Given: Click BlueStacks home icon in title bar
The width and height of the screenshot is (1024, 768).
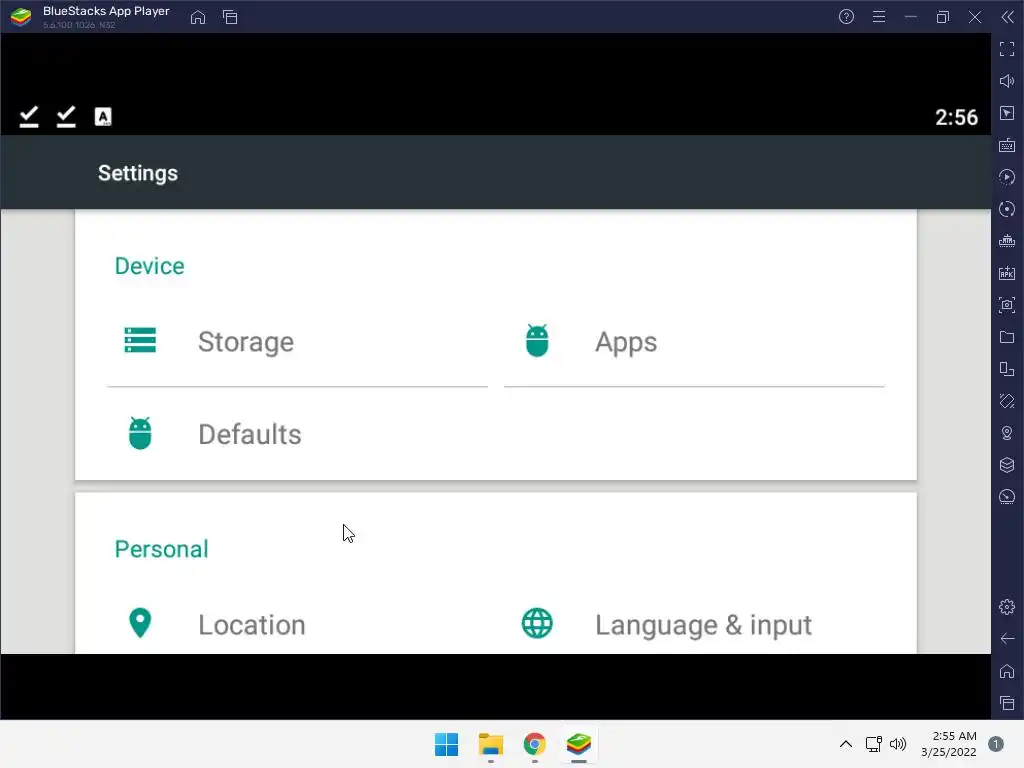Looking at the screenshot, I should (x=198, y=17).
